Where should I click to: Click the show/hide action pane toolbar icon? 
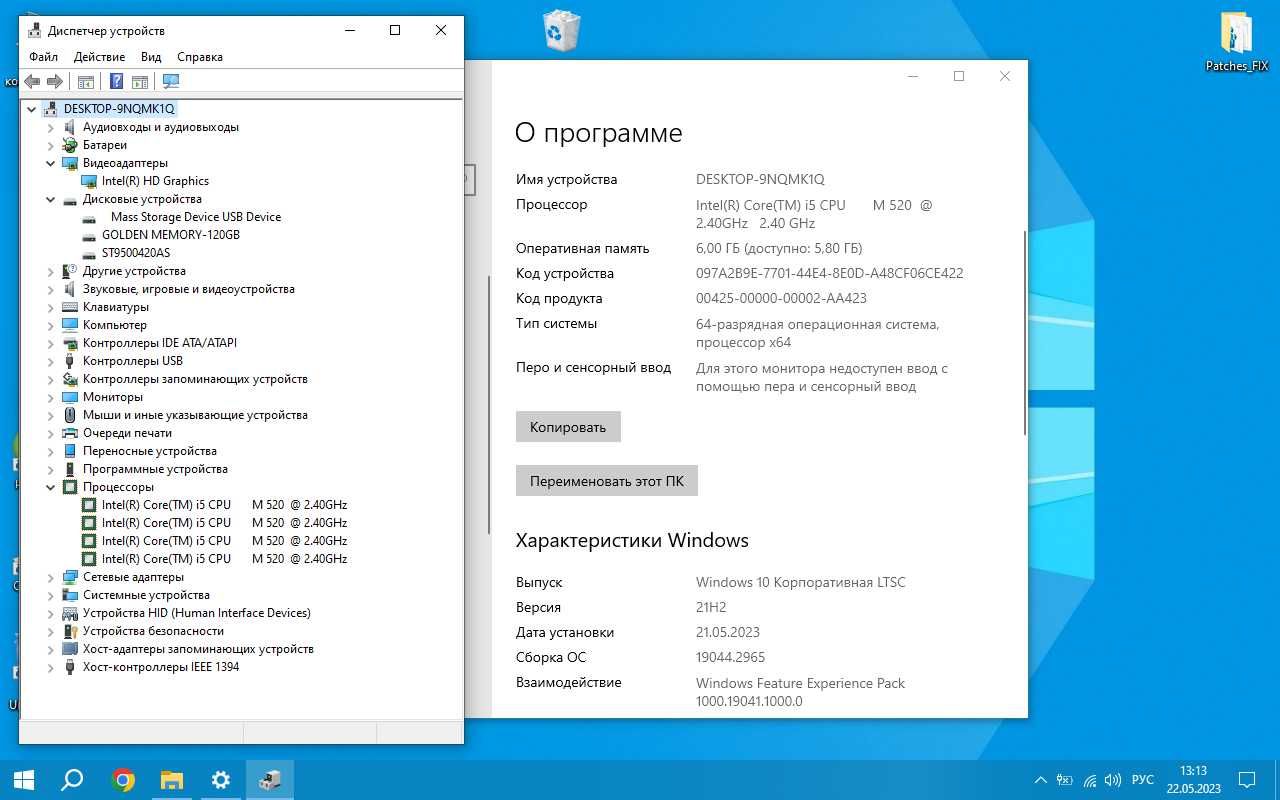pos(140,81)
